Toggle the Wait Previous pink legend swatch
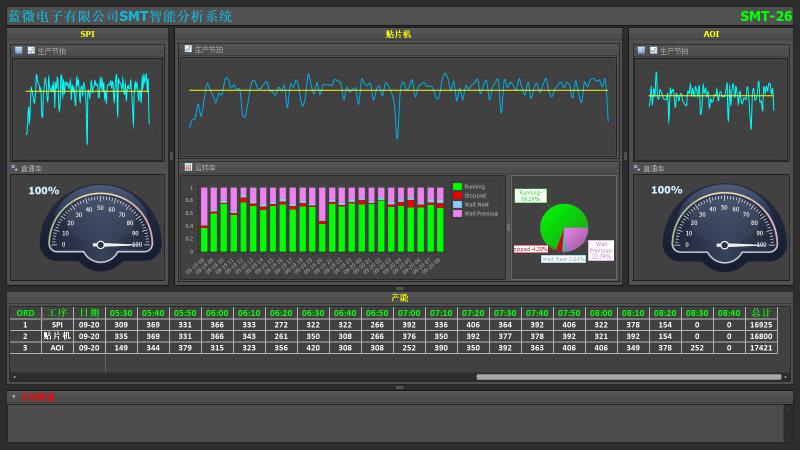Viewport: 800px width, 450px height. tap(457, 214)
